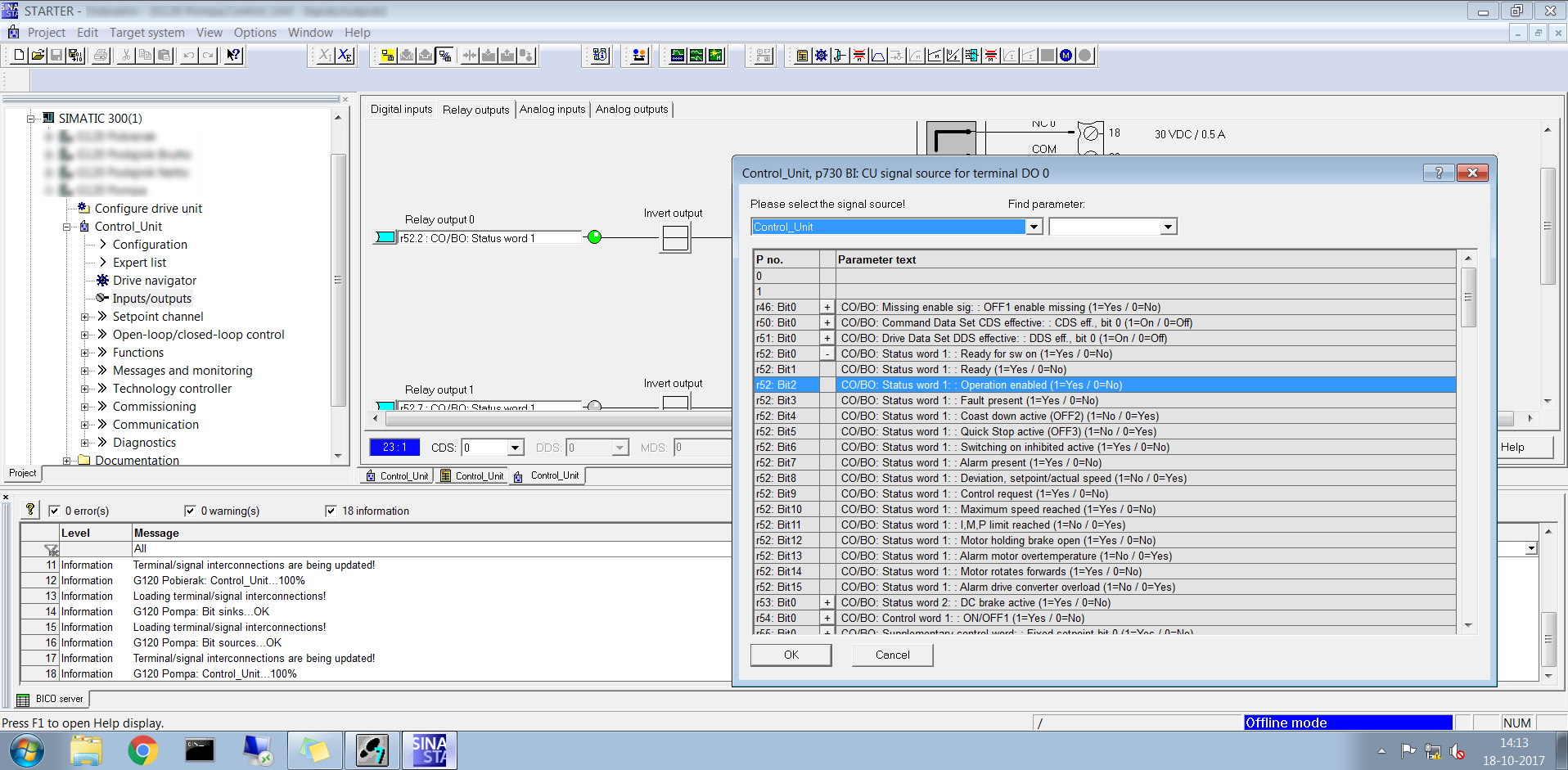The height and width of the screenshot is (770, 1568).
Task: Click the Open project folder icon
Action: click(38, 55)
